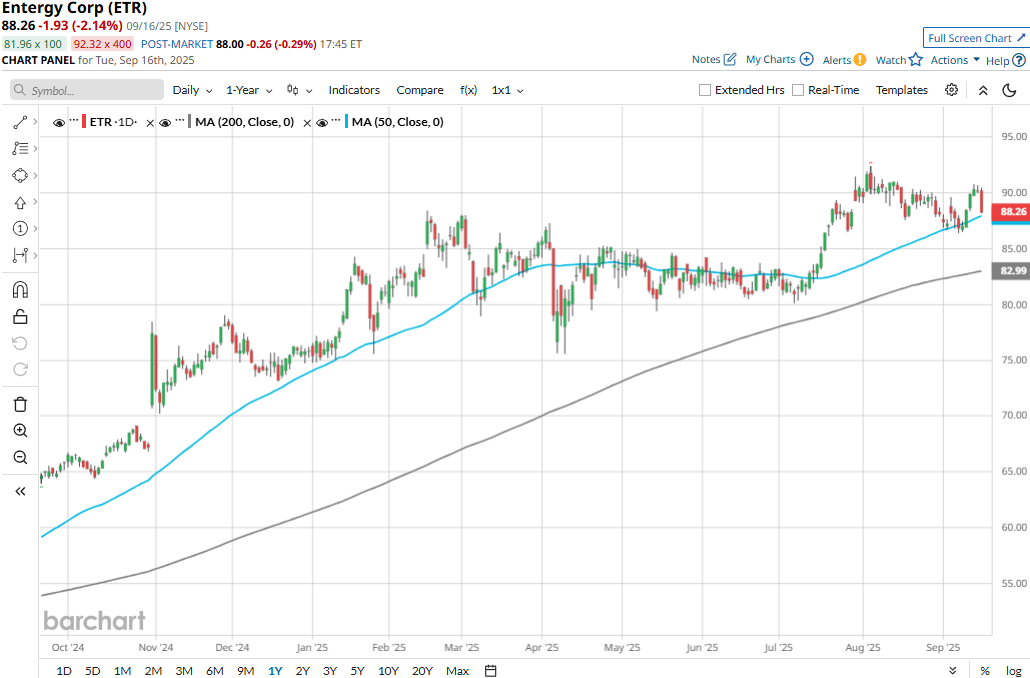Open ETR series color swatch

[84, 122]
